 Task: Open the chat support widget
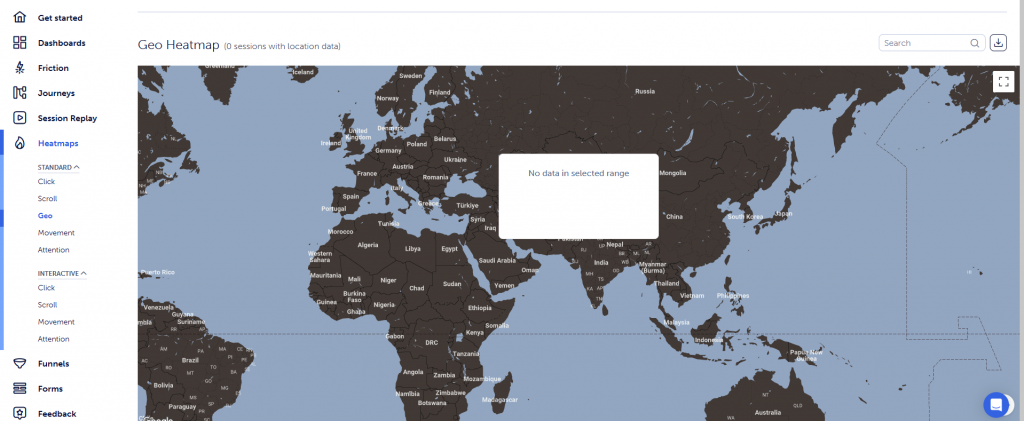point(996,404)
